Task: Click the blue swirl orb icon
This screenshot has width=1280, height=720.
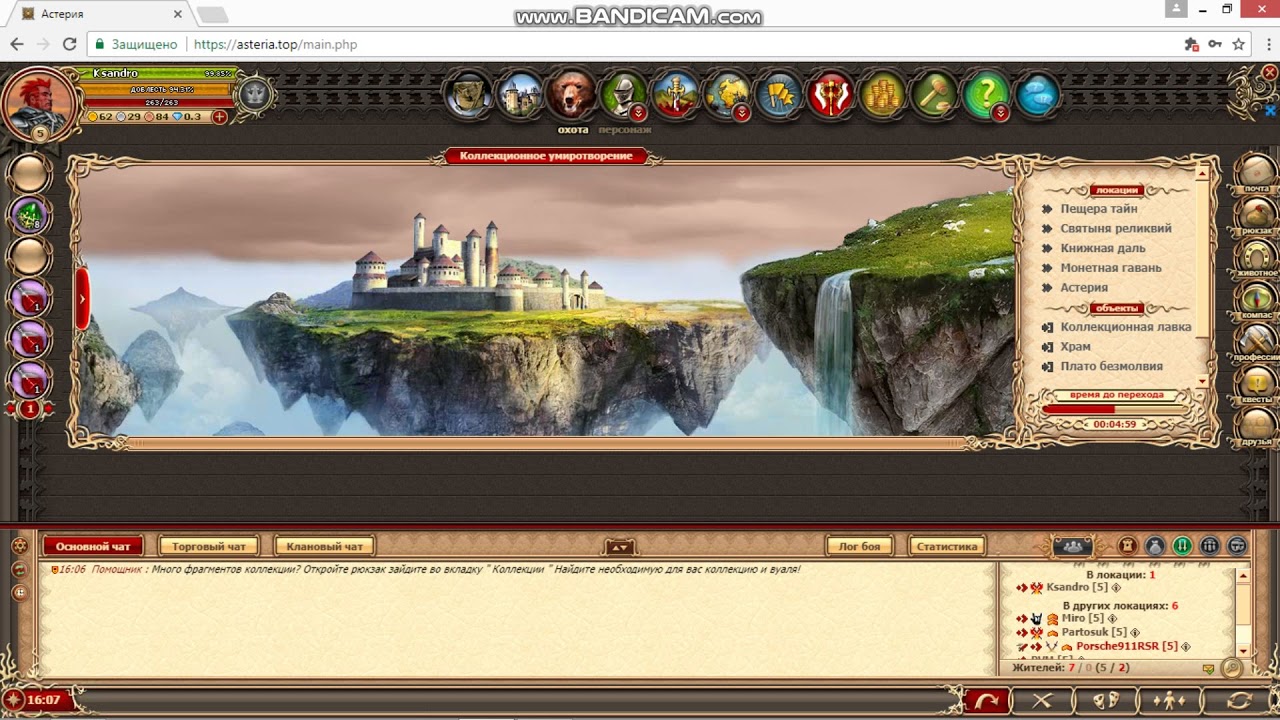Action: point(1038,95)
